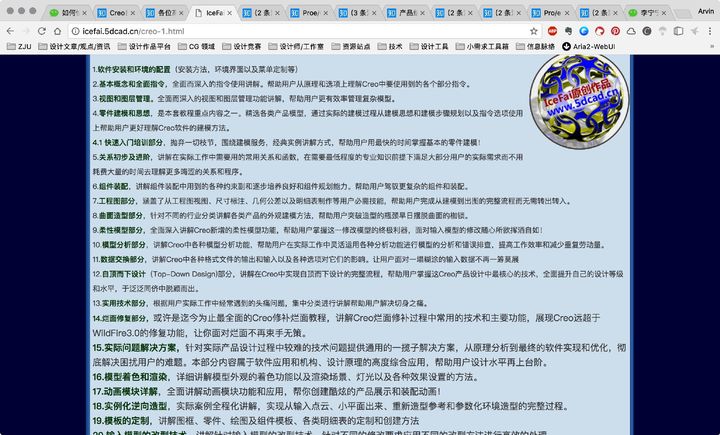Open the Pinterest save extension
Viewport: 720px width, 435px height.
pos(615,31)
